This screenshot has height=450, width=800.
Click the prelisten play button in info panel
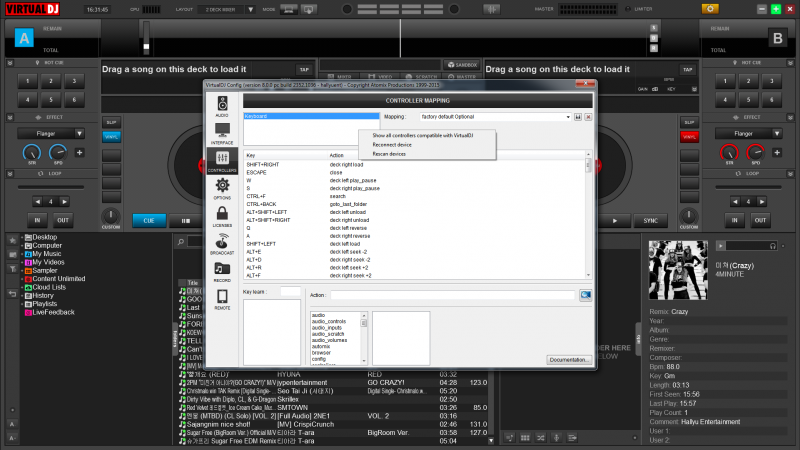click(720, 246)
